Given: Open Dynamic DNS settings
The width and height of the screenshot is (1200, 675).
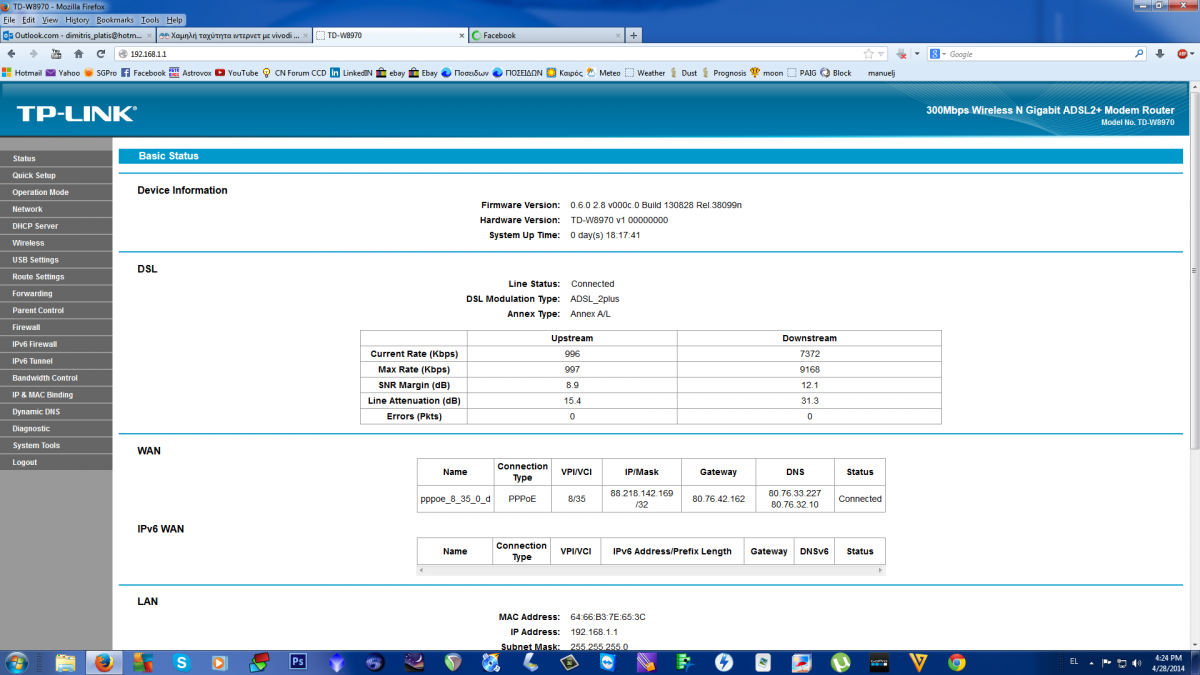Looking at the screenshot, I should pyautogui.click(x=56, y=411).
